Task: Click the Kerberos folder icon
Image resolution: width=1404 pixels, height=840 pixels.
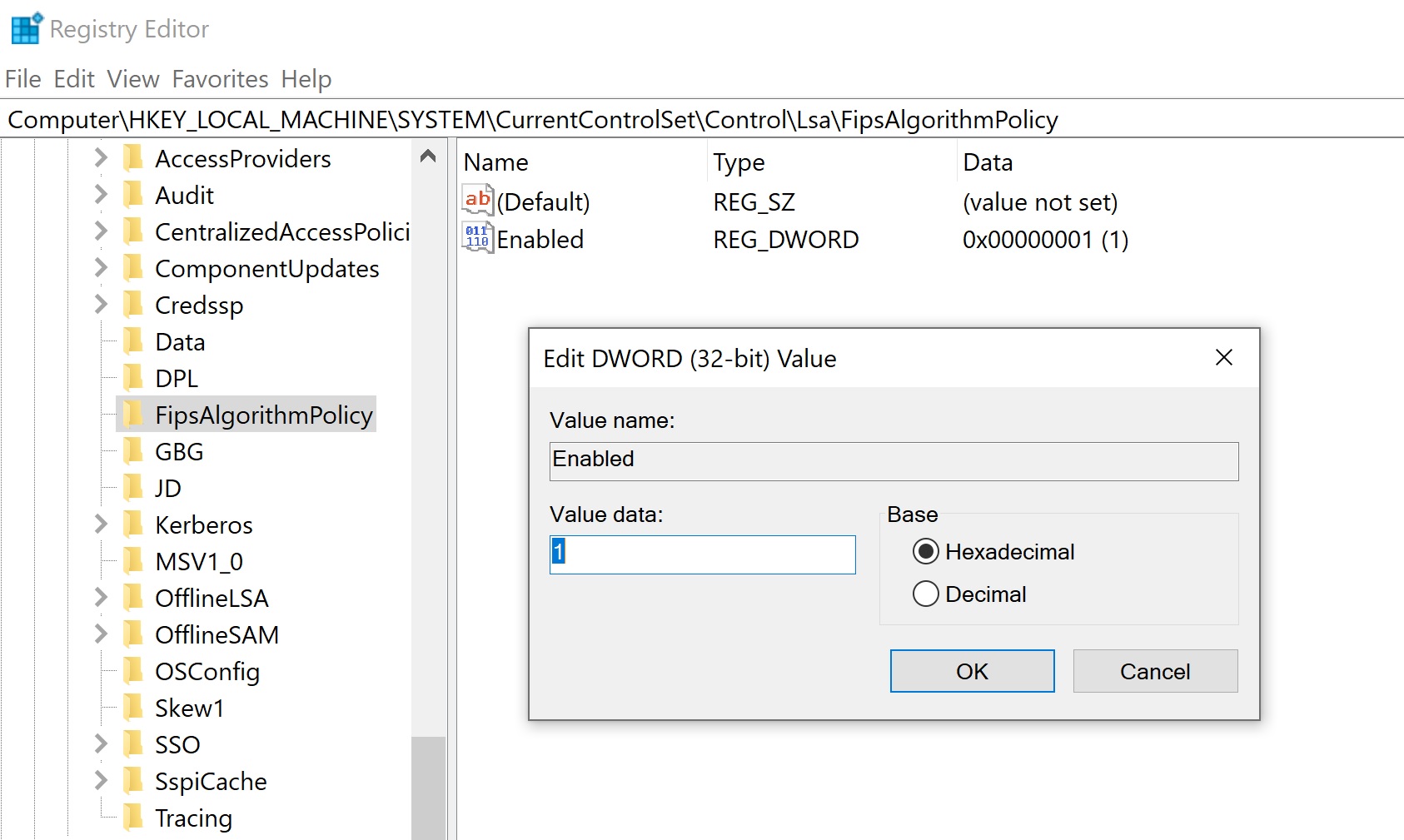Action: 135,524
